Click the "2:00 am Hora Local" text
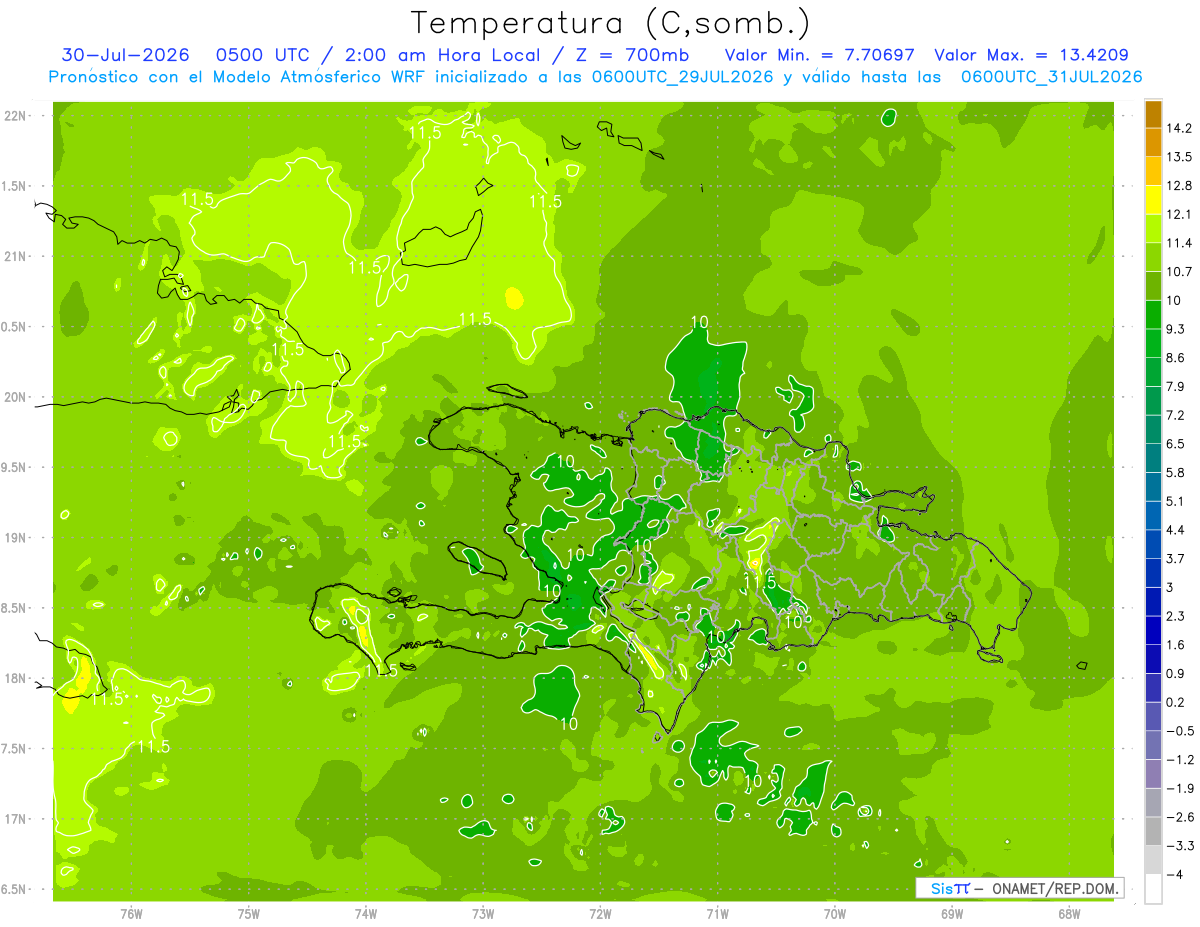 point(443,55)
